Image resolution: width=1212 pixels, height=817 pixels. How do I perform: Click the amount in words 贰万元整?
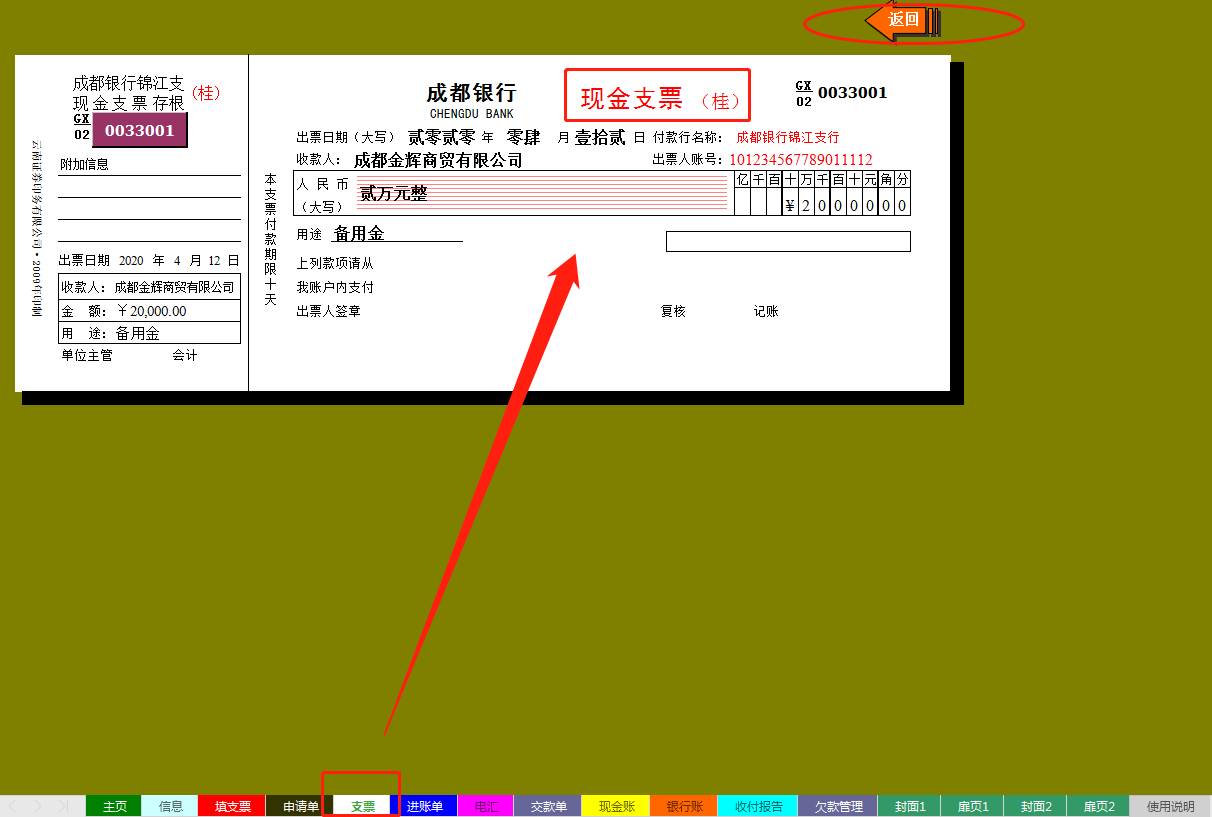(393, 194)
